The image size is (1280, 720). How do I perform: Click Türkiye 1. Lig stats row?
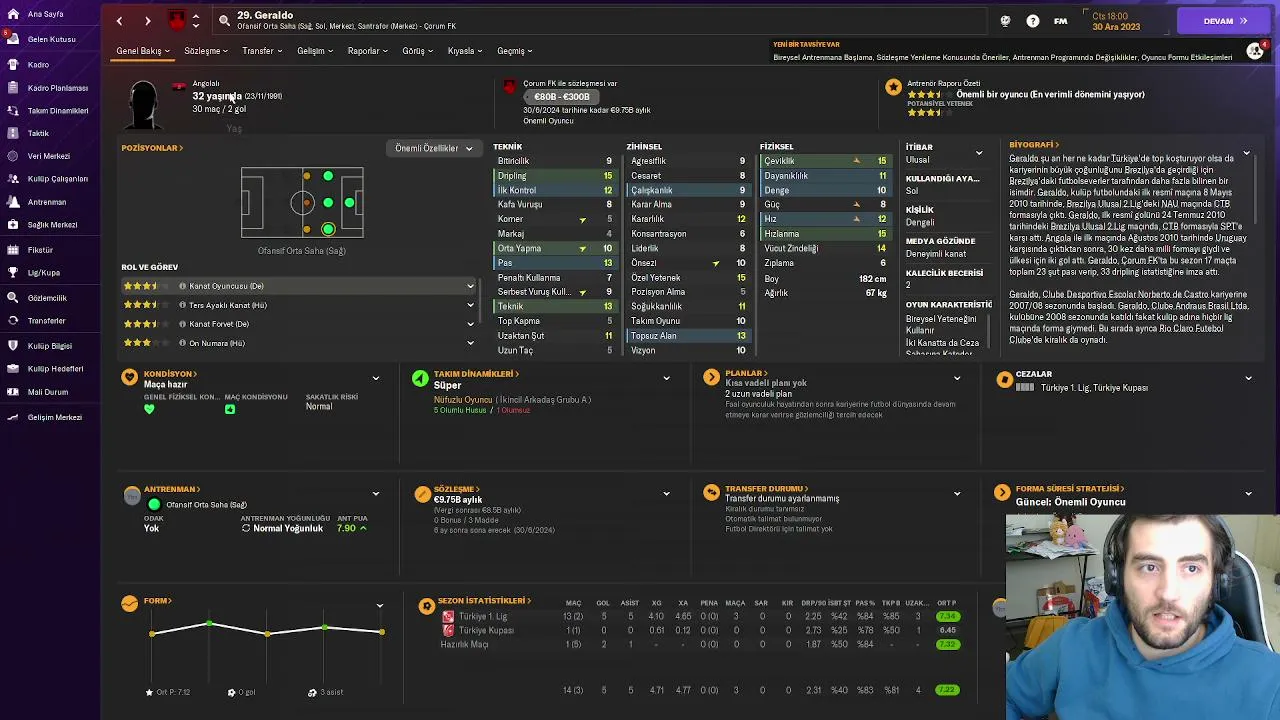(700, 617)
